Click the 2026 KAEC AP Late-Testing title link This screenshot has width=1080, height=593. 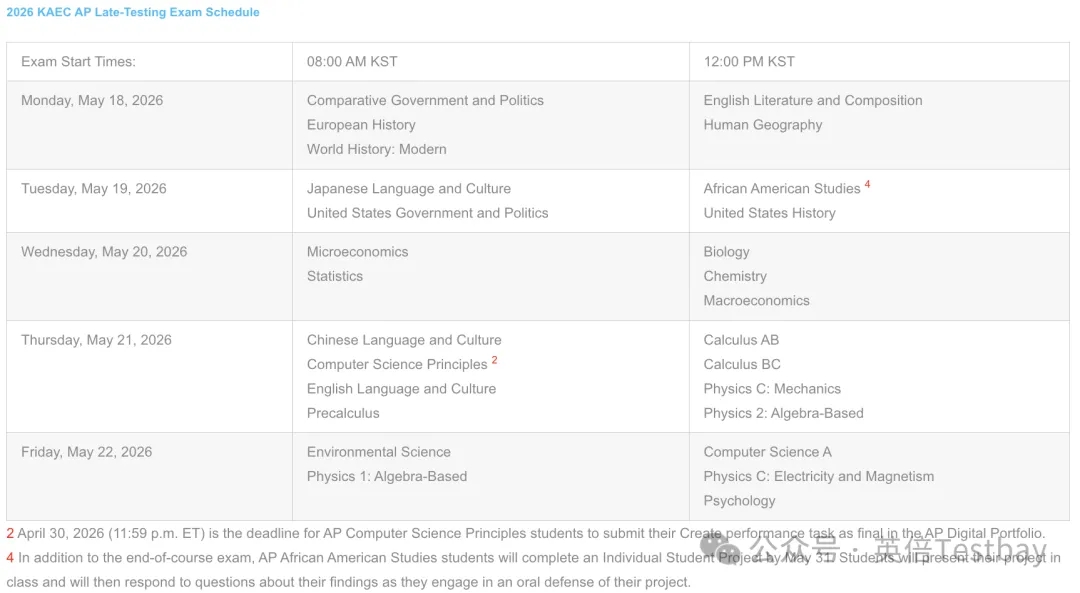coord(133,12)
